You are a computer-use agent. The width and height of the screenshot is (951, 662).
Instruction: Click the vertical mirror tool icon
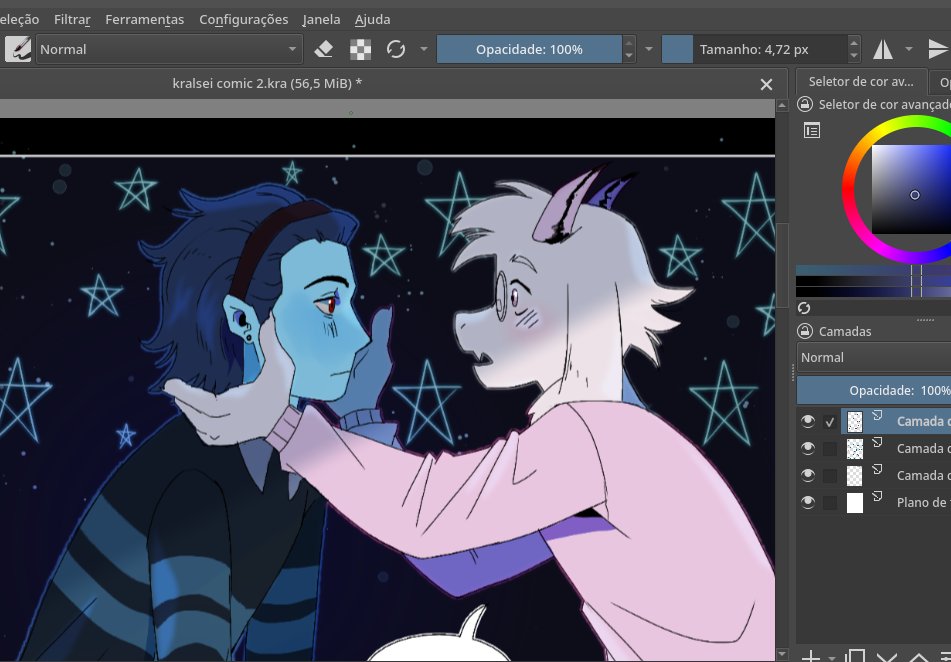(x=939, y=49)
